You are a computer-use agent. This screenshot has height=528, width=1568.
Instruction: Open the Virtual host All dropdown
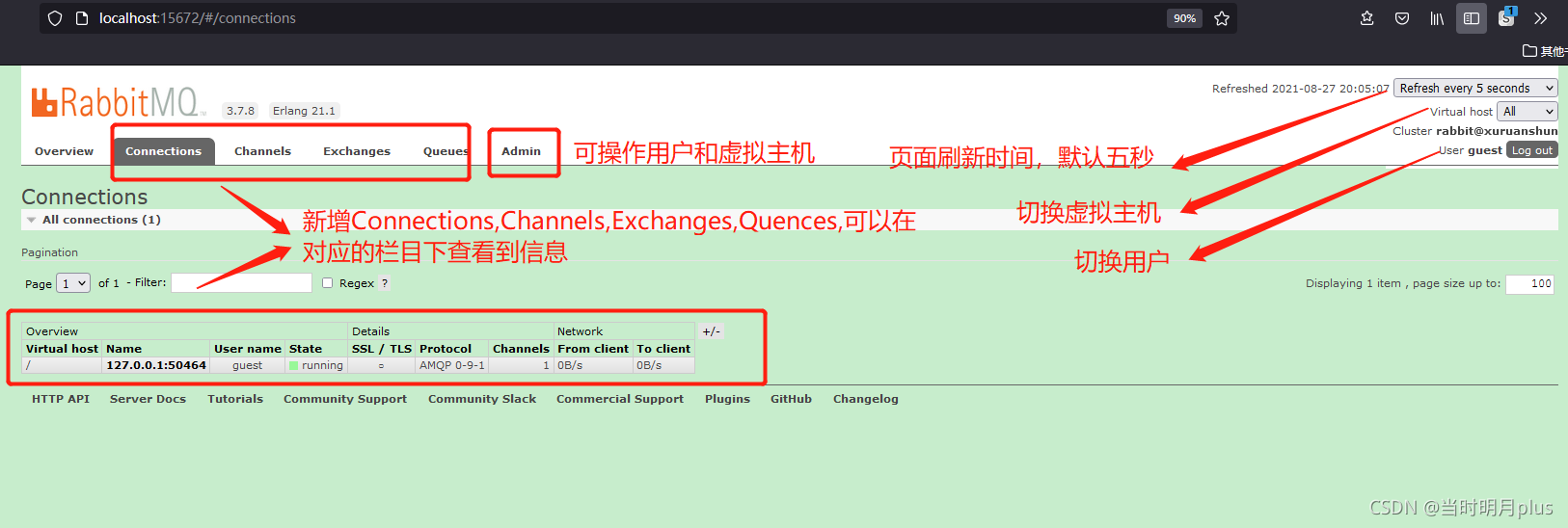1527,111
